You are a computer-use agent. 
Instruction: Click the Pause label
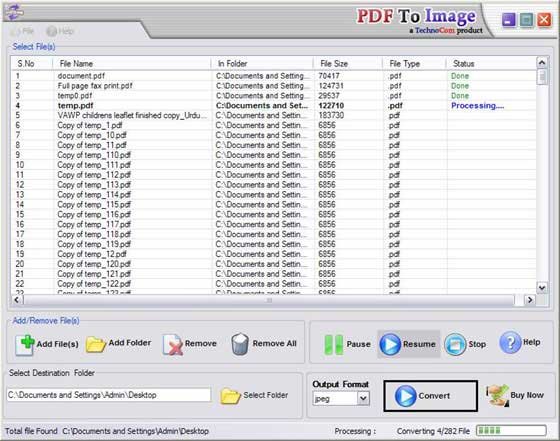pos(358,344)
